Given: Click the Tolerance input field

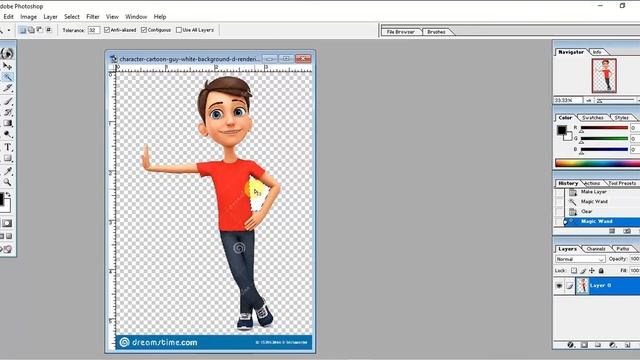Looking at the screenshot, I should tap(93, 30).
